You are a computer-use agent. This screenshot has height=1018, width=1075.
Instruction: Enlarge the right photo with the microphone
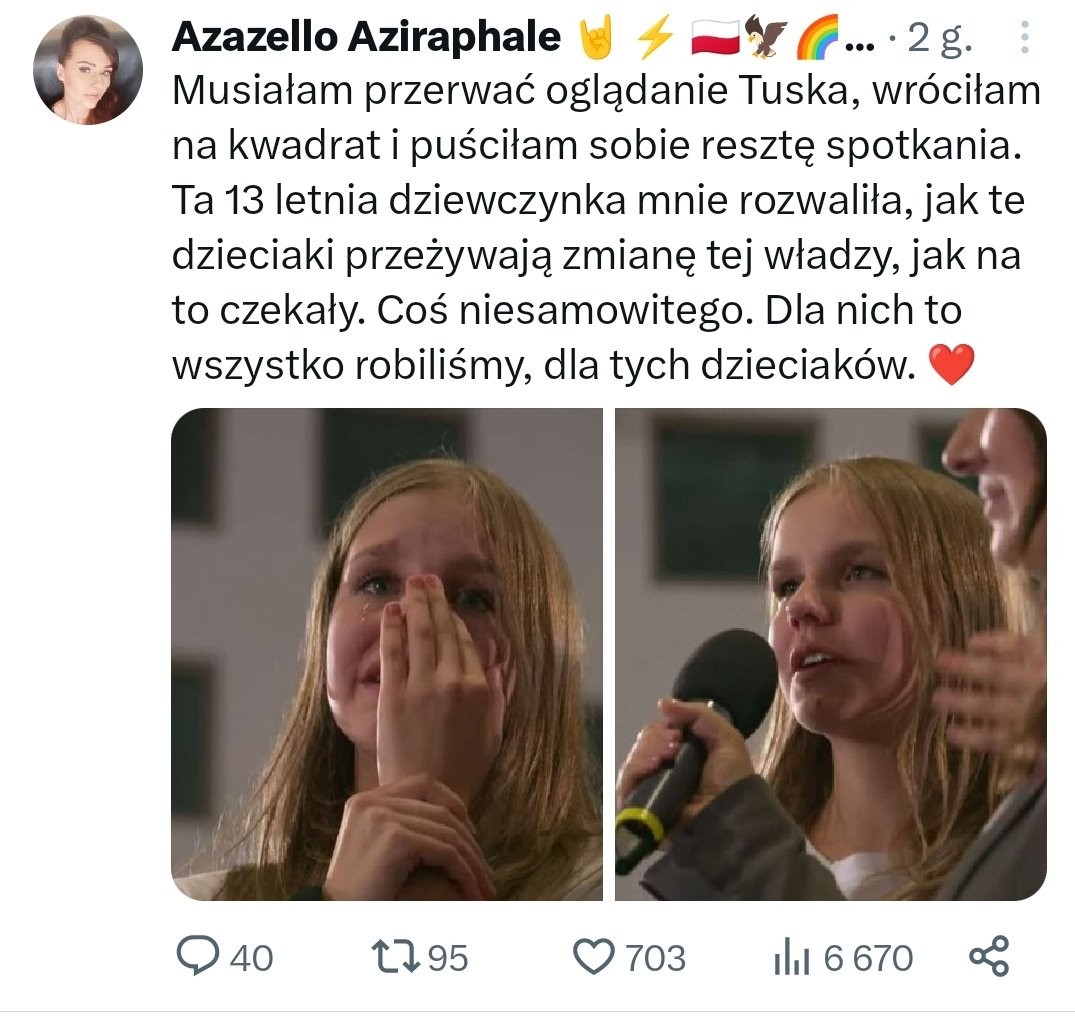pos(830,654)
